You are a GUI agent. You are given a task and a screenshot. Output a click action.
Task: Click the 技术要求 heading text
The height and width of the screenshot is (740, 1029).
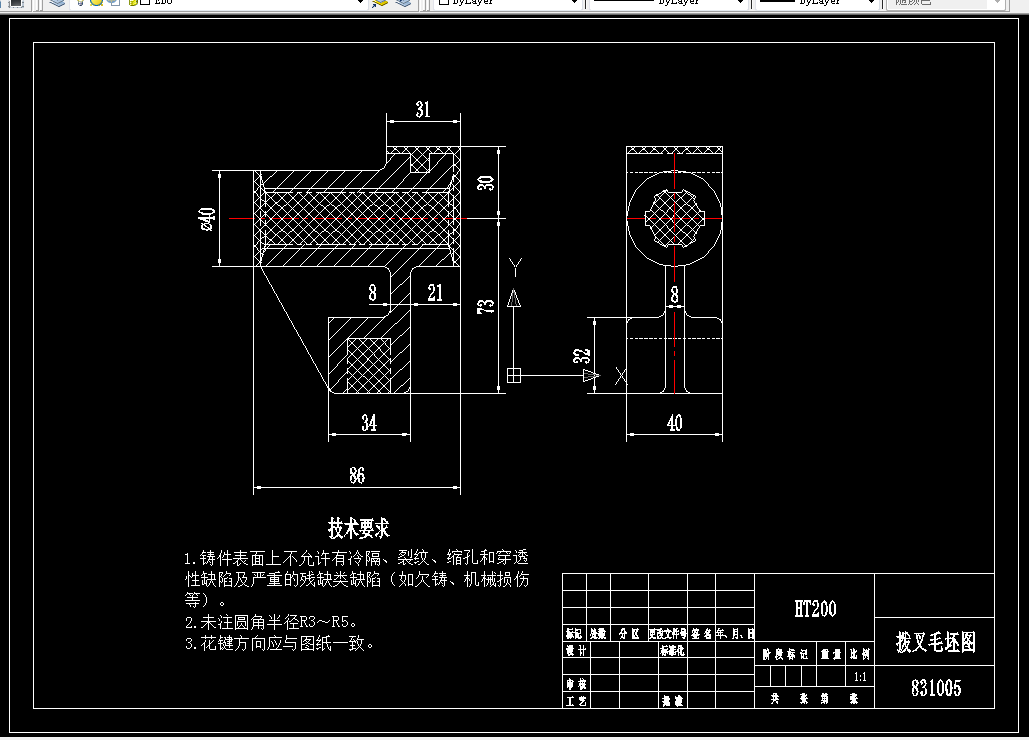358,528
